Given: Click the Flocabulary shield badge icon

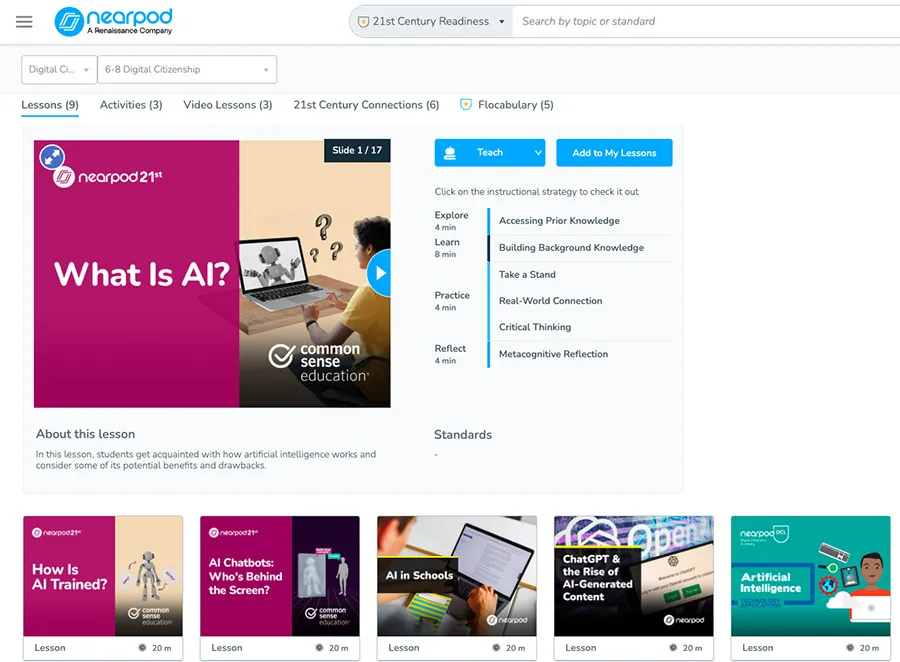Looking at the screenshot, I should pyautogui.click(x=465, y=104).
